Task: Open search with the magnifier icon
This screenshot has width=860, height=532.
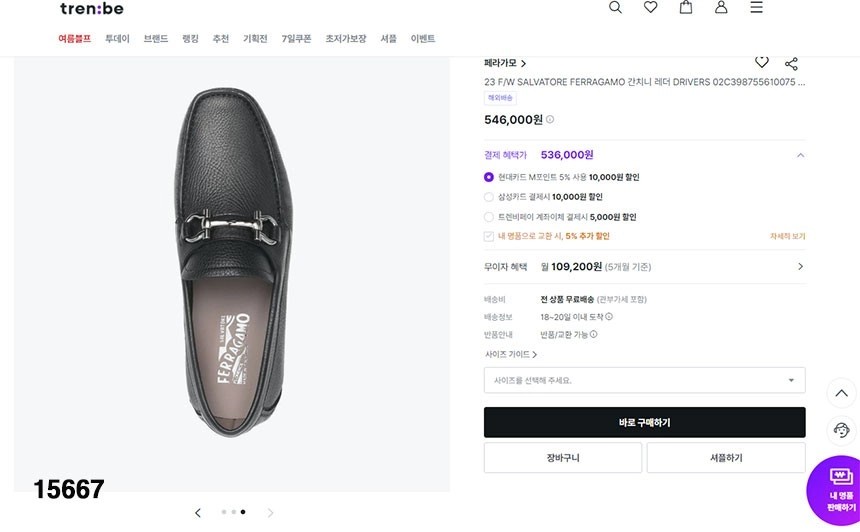Action: (615, 7)
